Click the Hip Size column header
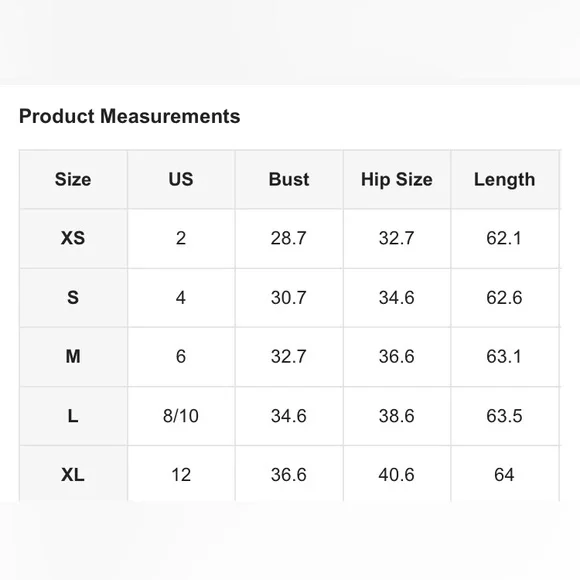580x580 pixels. pos(397,179)
